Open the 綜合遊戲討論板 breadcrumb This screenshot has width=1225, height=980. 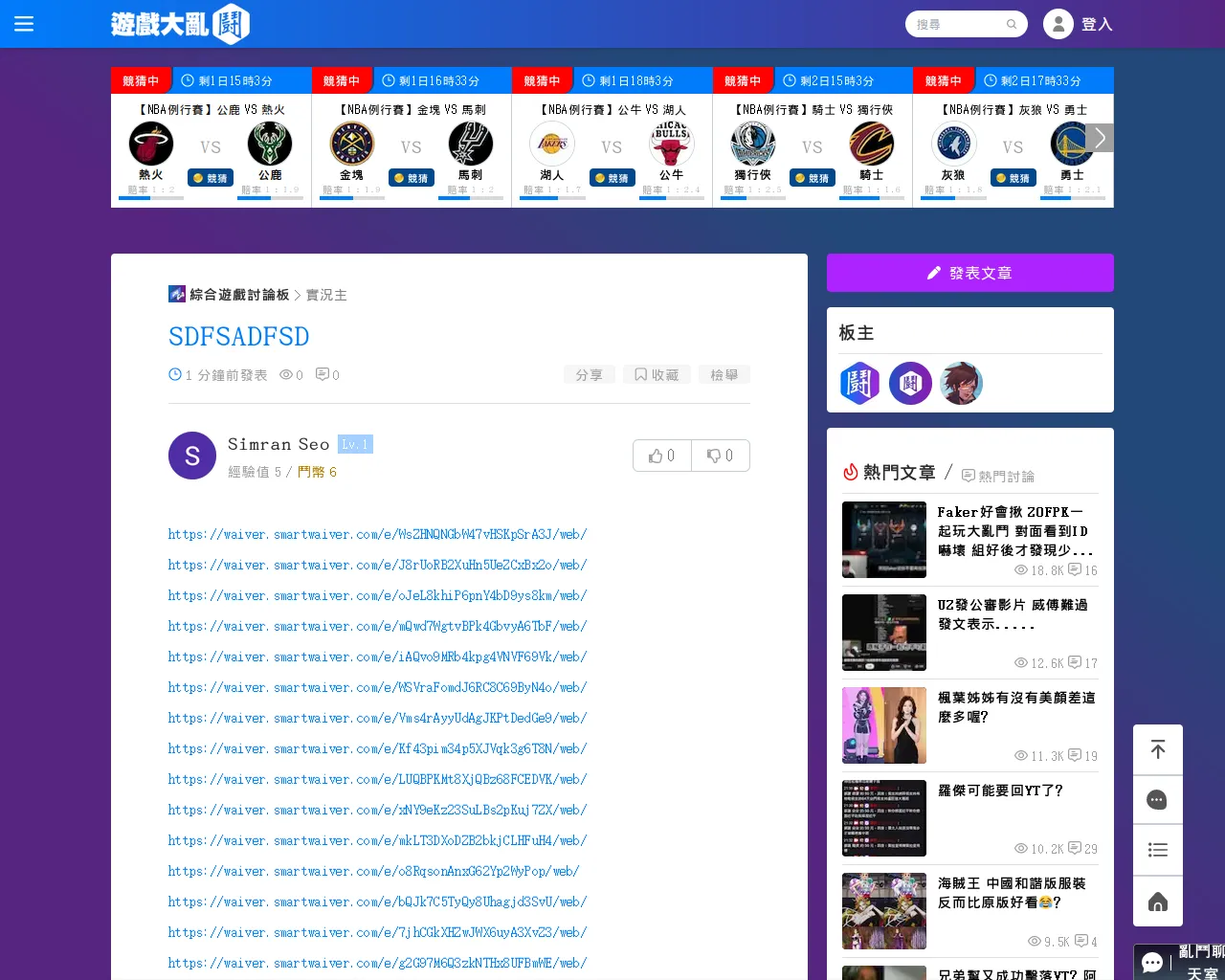tap(238, 295)
